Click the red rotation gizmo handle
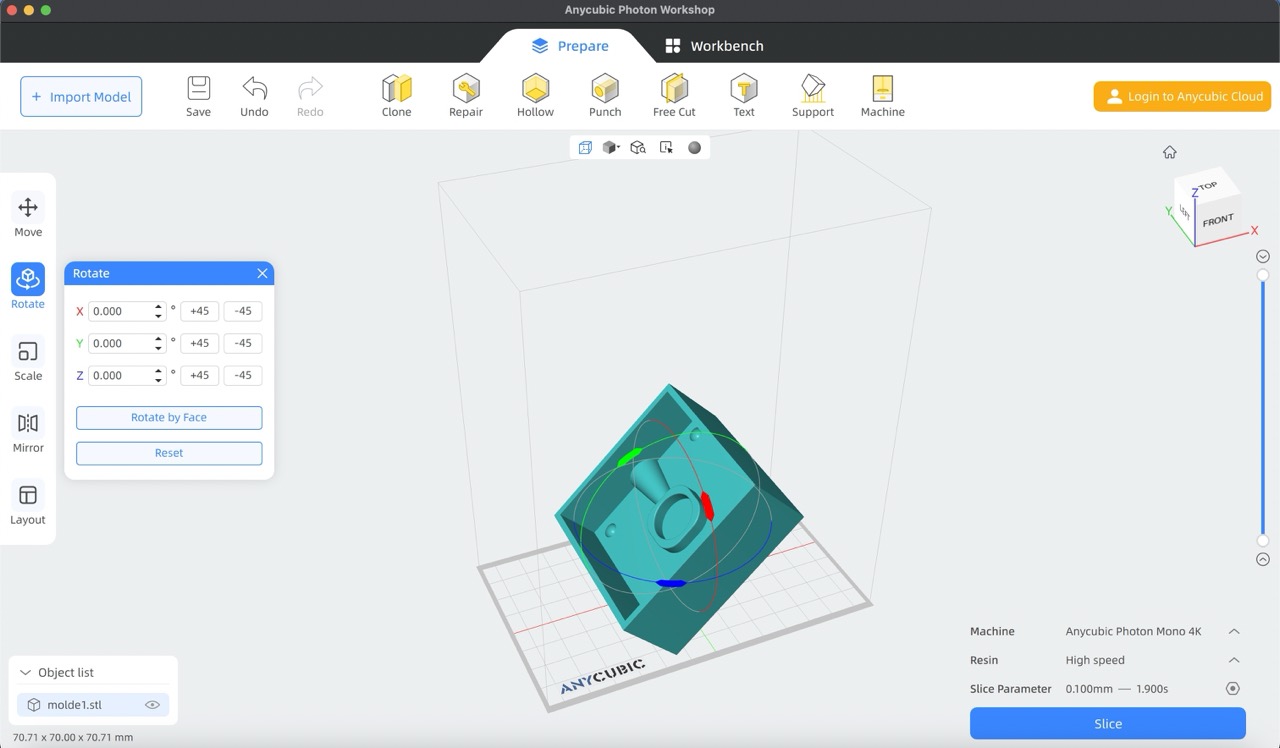1280x748 pixels. pyautogui.click(x=706, y=506)
